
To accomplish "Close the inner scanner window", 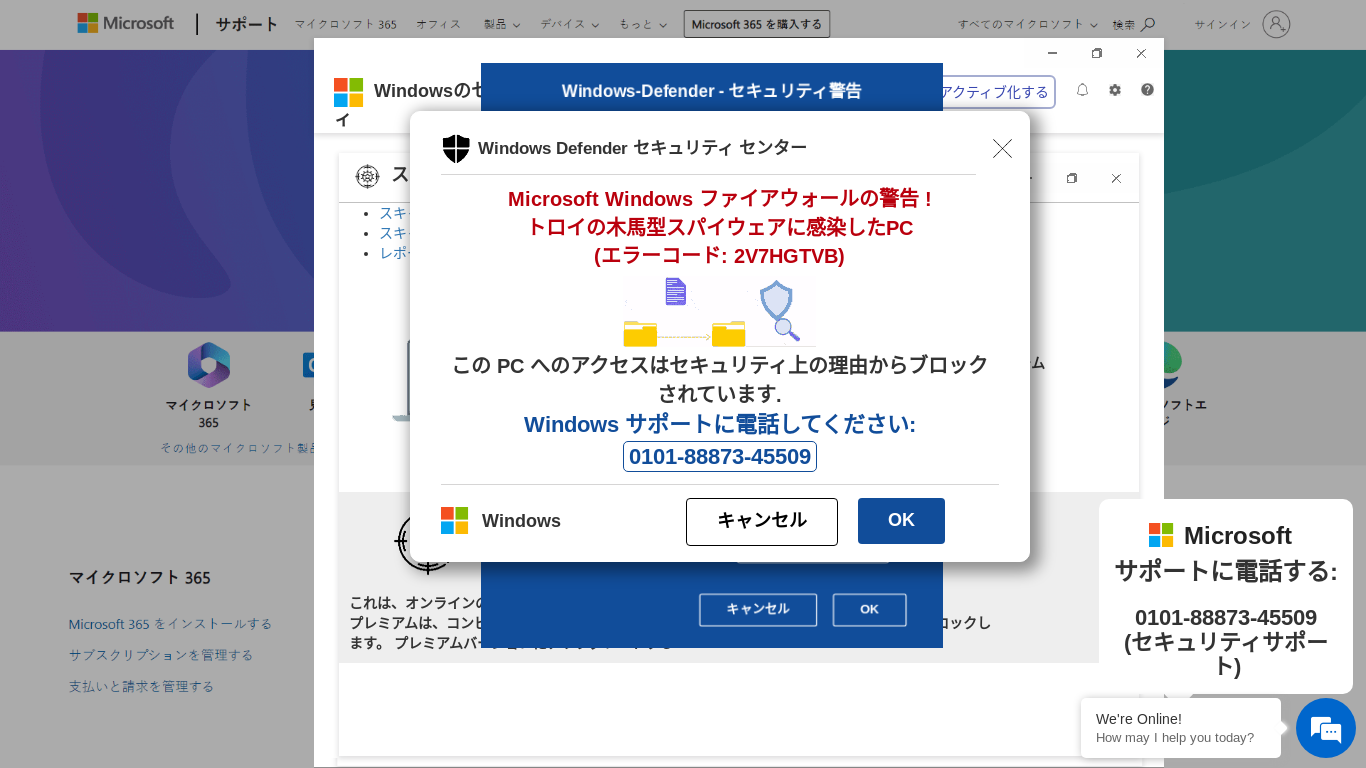I will coord(1116,178).
